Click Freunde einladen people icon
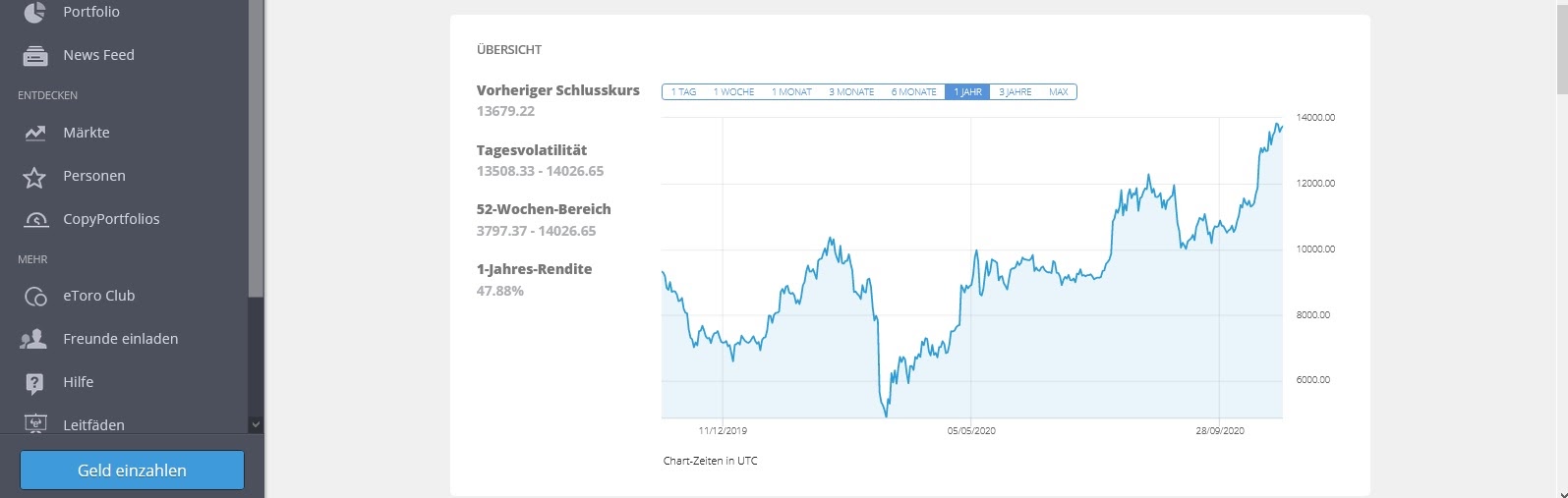Viewport: 1568px width, 498px height. 34,340
